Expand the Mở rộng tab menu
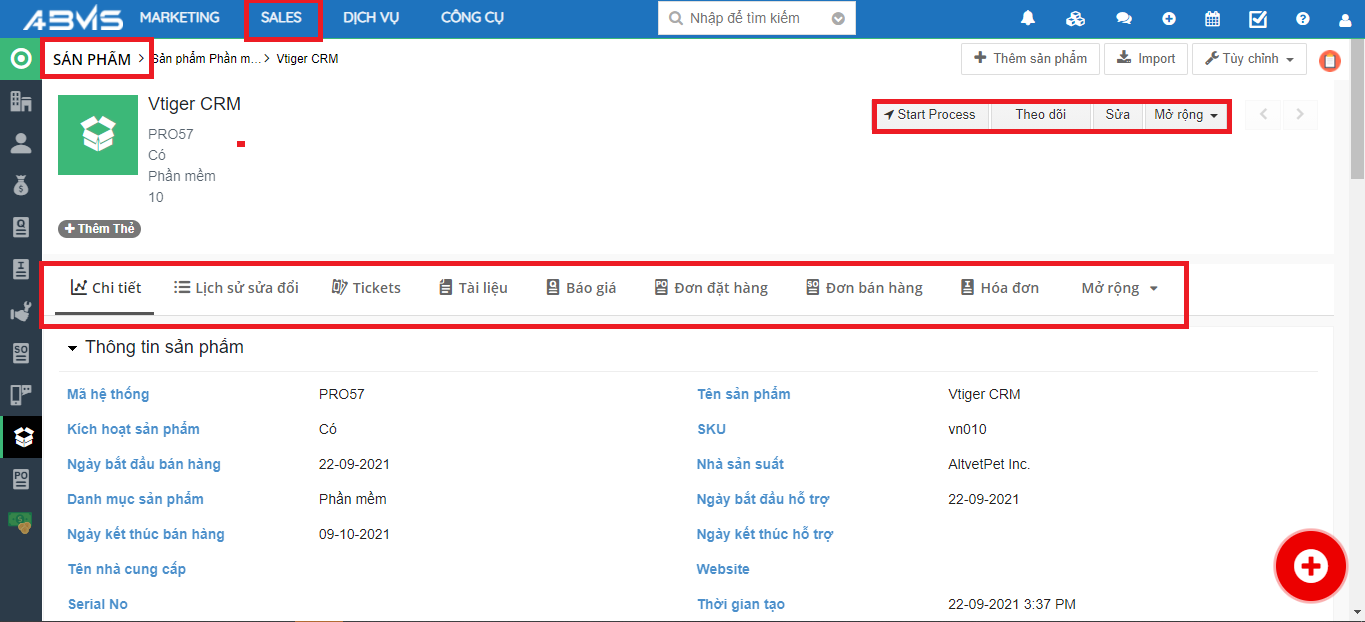This screenshot has width=1365, height=622. 1119,288
